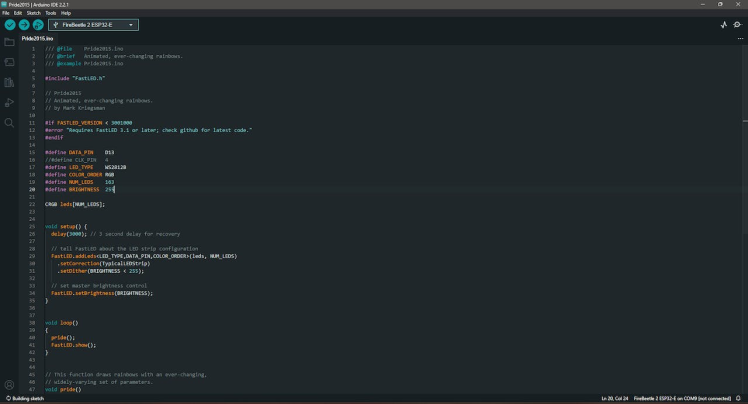748x404 pixels.
Task: Click the account icon at sidebar bottom
Action: [9, 385]
